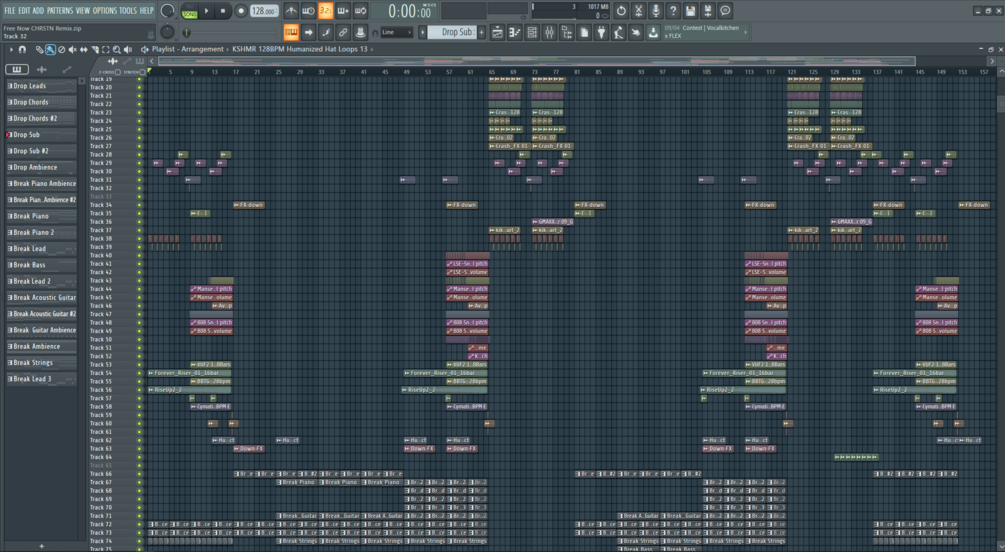Viewport: 1005px width, 552px height.
Task: Toggle Pat/Song mode switch
Action: [189, 11]
